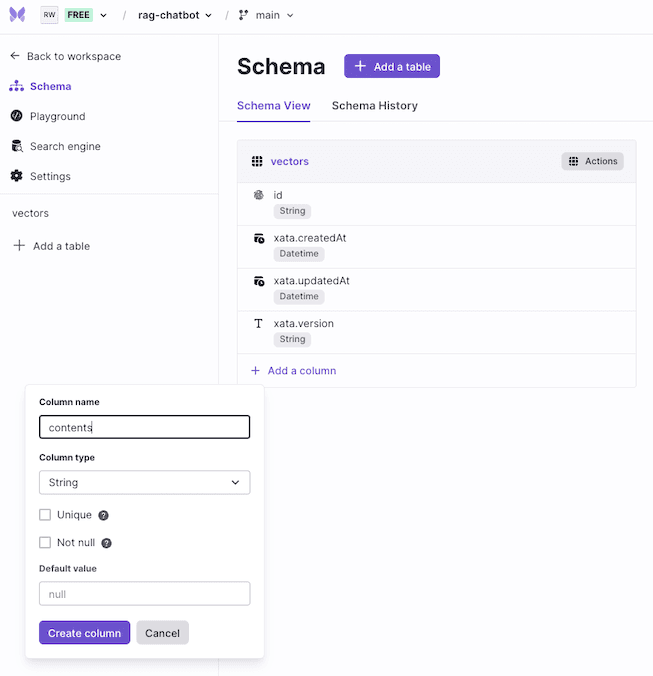Viewport: 653px width, 676px height.
Task: Focus the Default value input field
Action: click(x=144, y=594)
